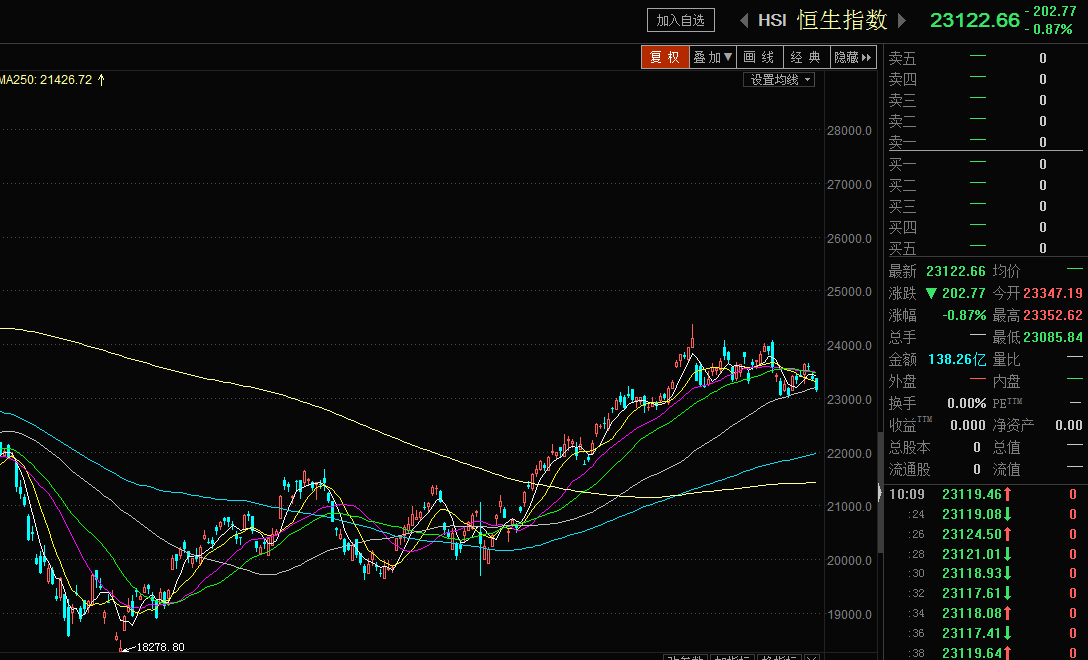Screen dimensions: 1088x660
Task: Open the 叠加 overlay dropdown
Action: 713,57
